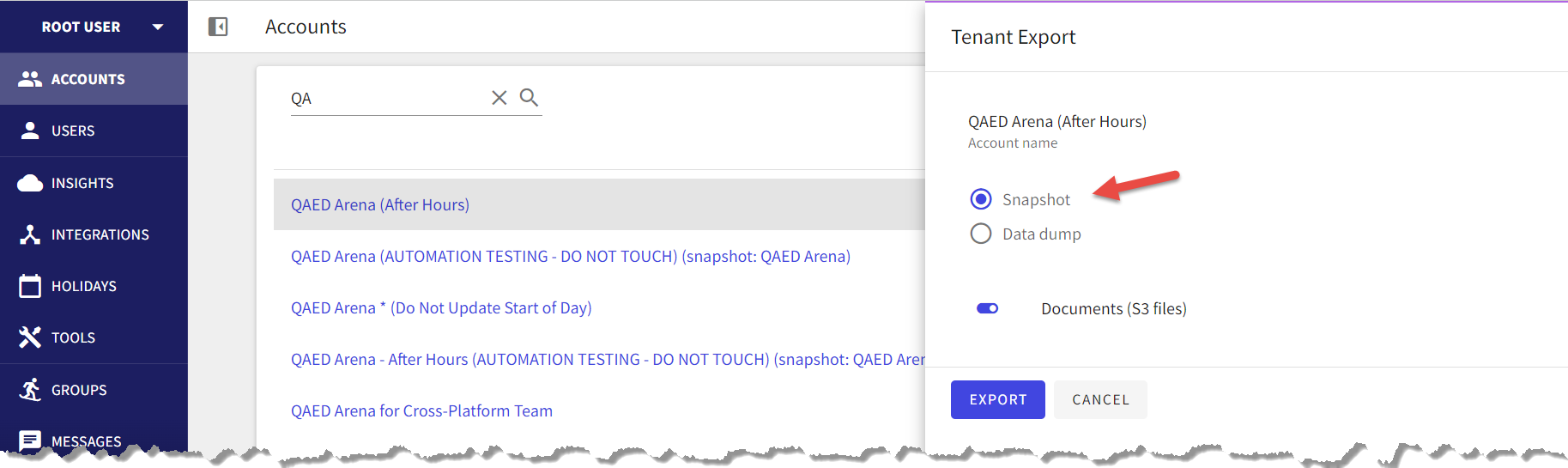The image size is (1568, 468).
Task: Open QAED Arena * (Do Not Update Start of Day)
Action: click(x=441, y=307)
